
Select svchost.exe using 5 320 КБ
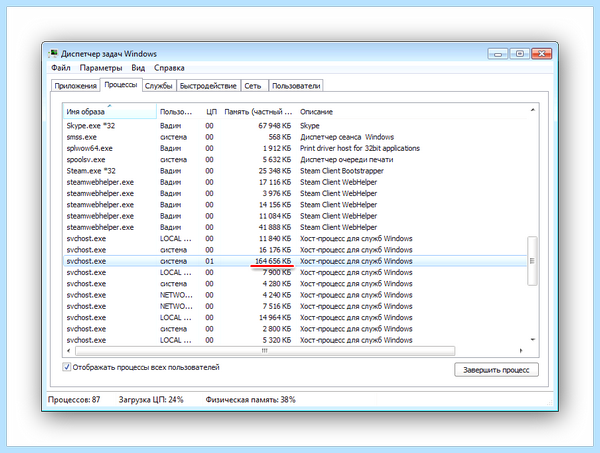pyautogui.click(x=295, y=340)
